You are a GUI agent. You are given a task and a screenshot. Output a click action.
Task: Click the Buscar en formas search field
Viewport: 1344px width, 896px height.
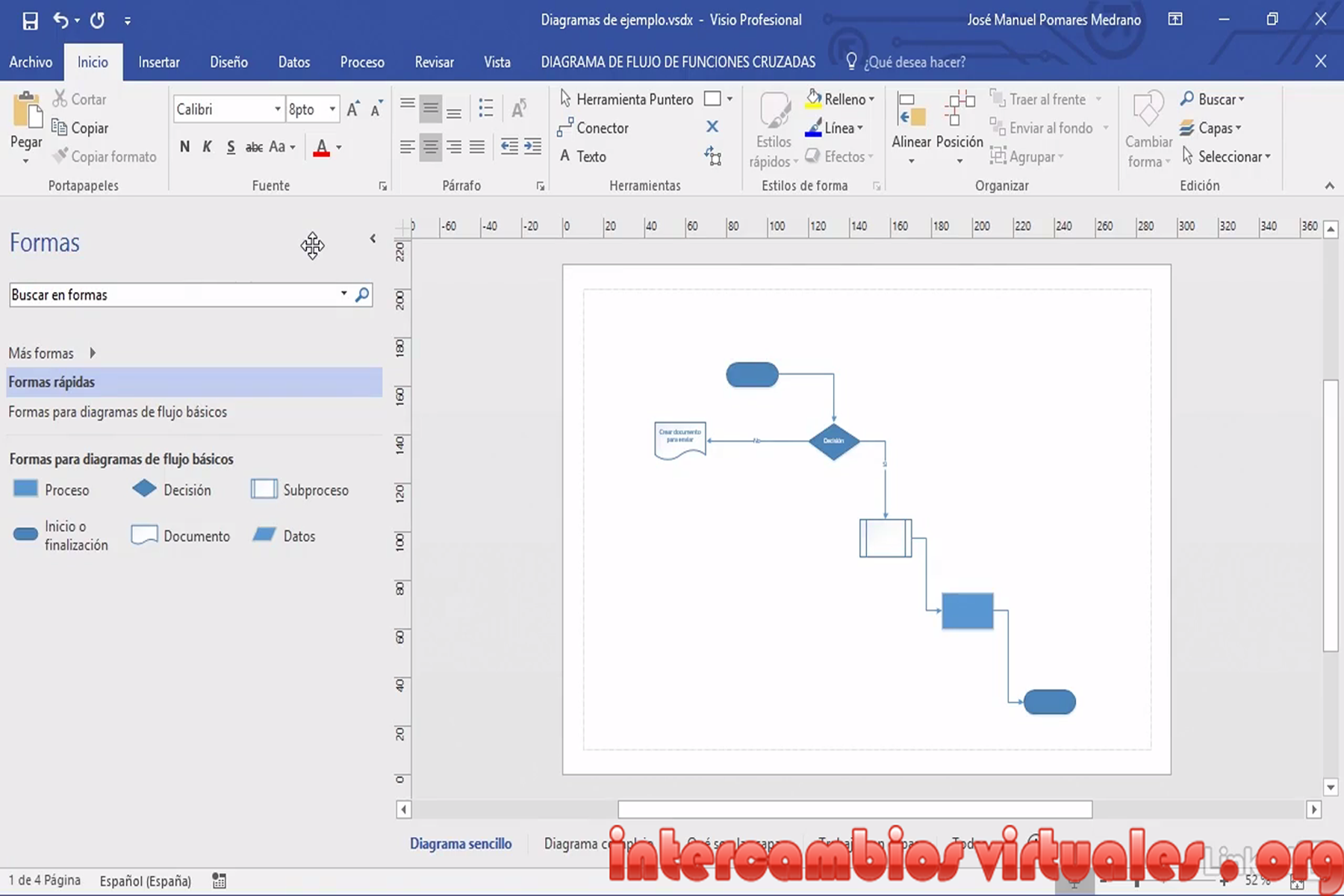(x=175, y=294)
